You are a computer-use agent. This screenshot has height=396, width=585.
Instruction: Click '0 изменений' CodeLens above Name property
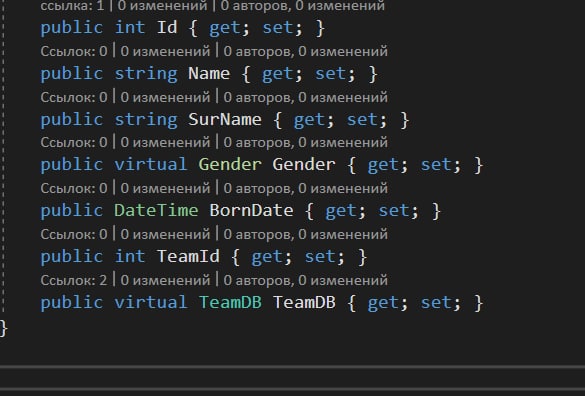165,51
